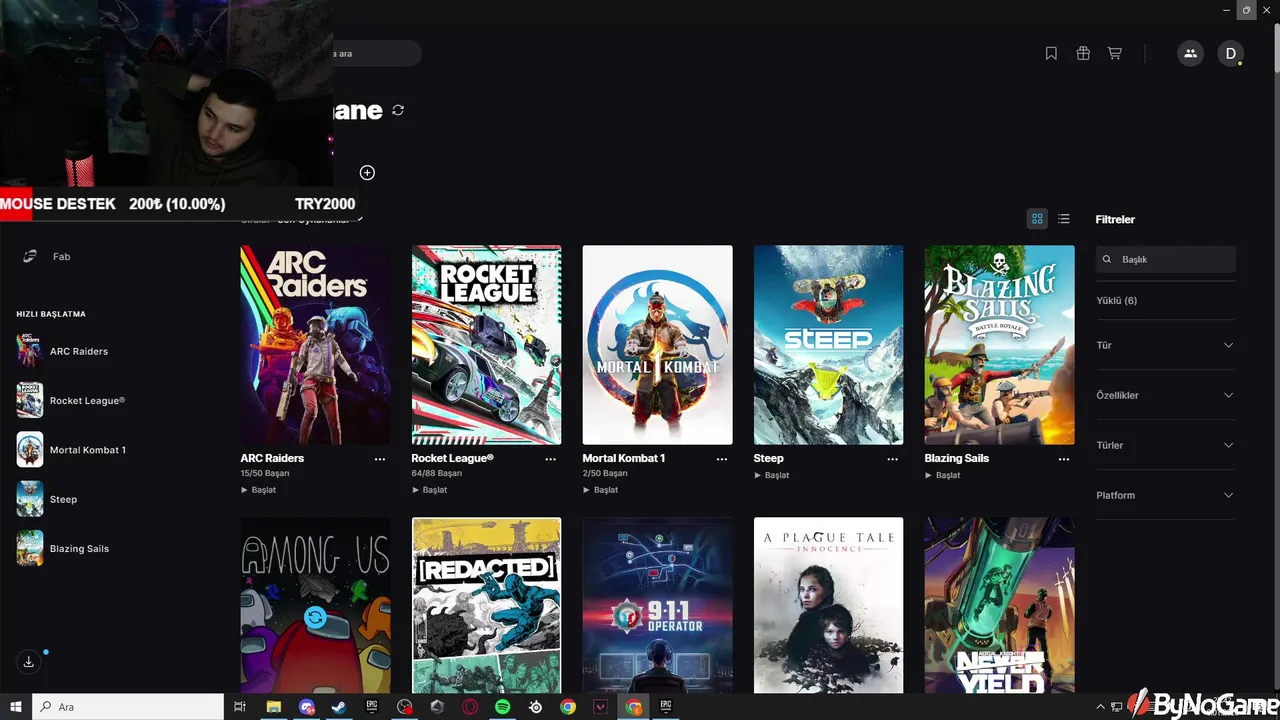
Task: Open Steam from the taskbar
Action: tap(339, 707)
